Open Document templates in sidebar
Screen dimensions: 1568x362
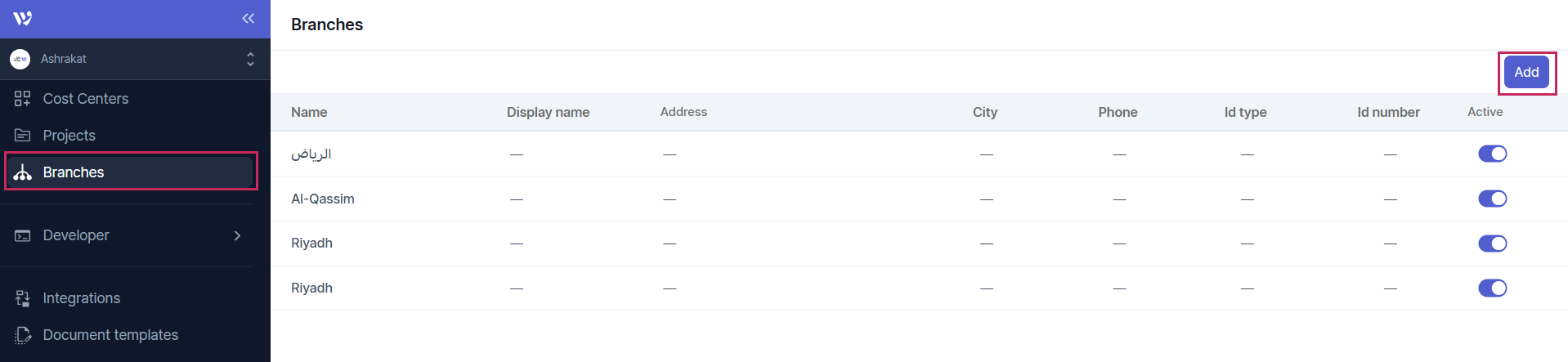tap(110, 335)
